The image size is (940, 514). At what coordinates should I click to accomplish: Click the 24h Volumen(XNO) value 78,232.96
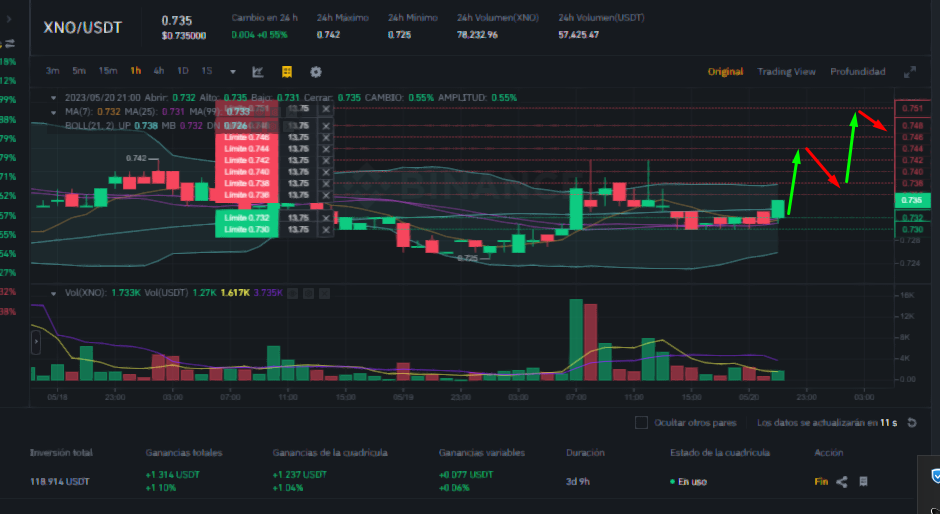click(477, 35)
